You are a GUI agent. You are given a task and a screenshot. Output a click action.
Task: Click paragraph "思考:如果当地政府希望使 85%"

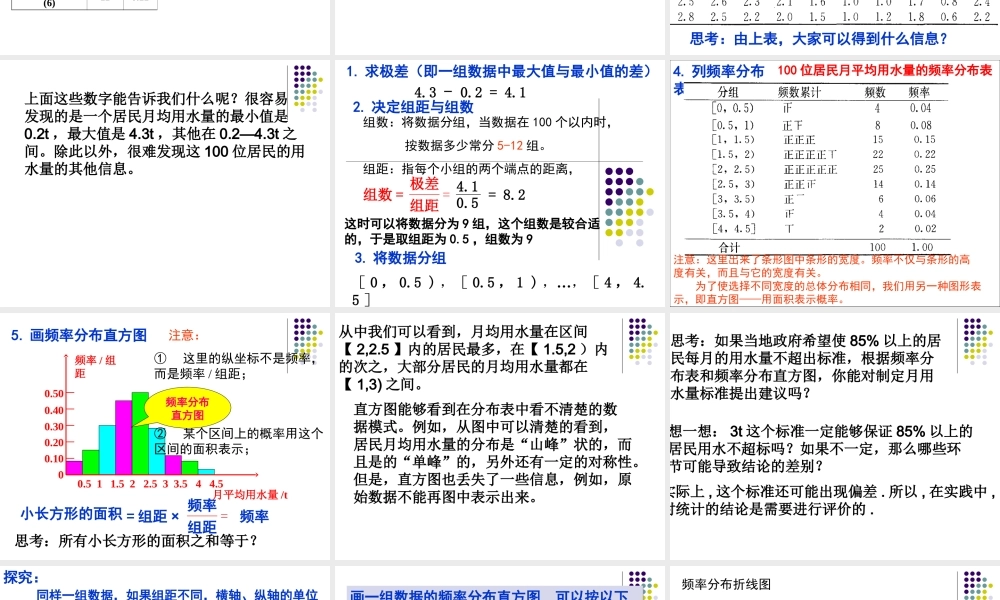[805, 367]
